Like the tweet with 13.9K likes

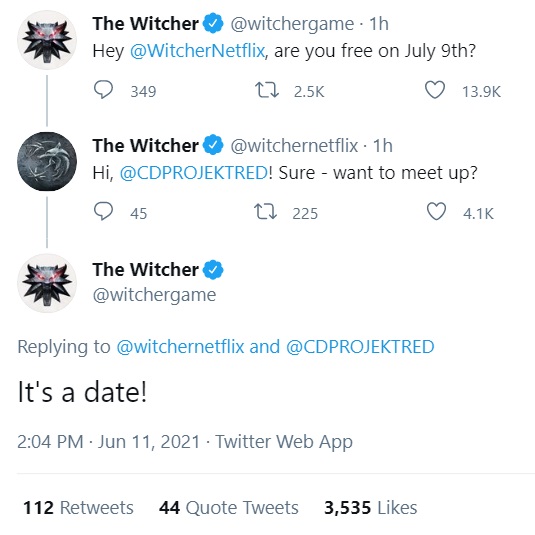(435, 90)
